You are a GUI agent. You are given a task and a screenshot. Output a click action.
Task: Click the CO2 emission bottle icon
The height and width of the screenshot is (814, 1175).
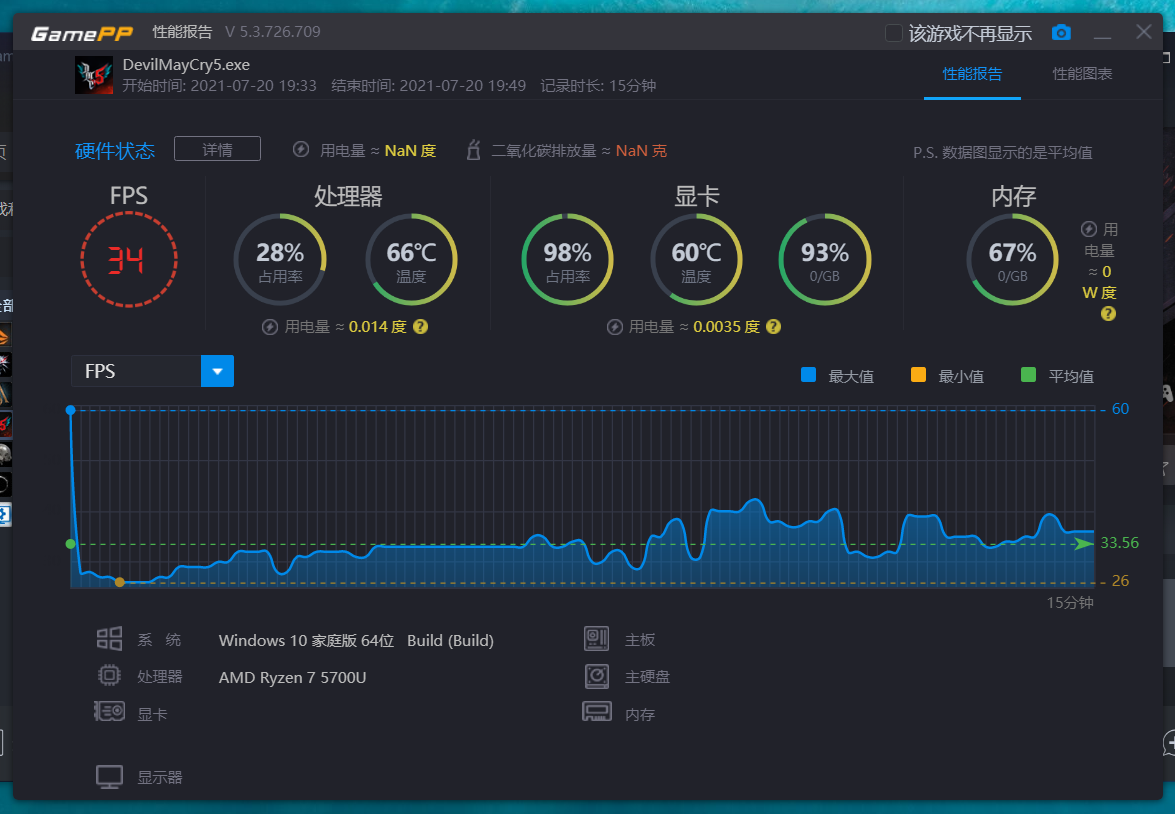475,151
